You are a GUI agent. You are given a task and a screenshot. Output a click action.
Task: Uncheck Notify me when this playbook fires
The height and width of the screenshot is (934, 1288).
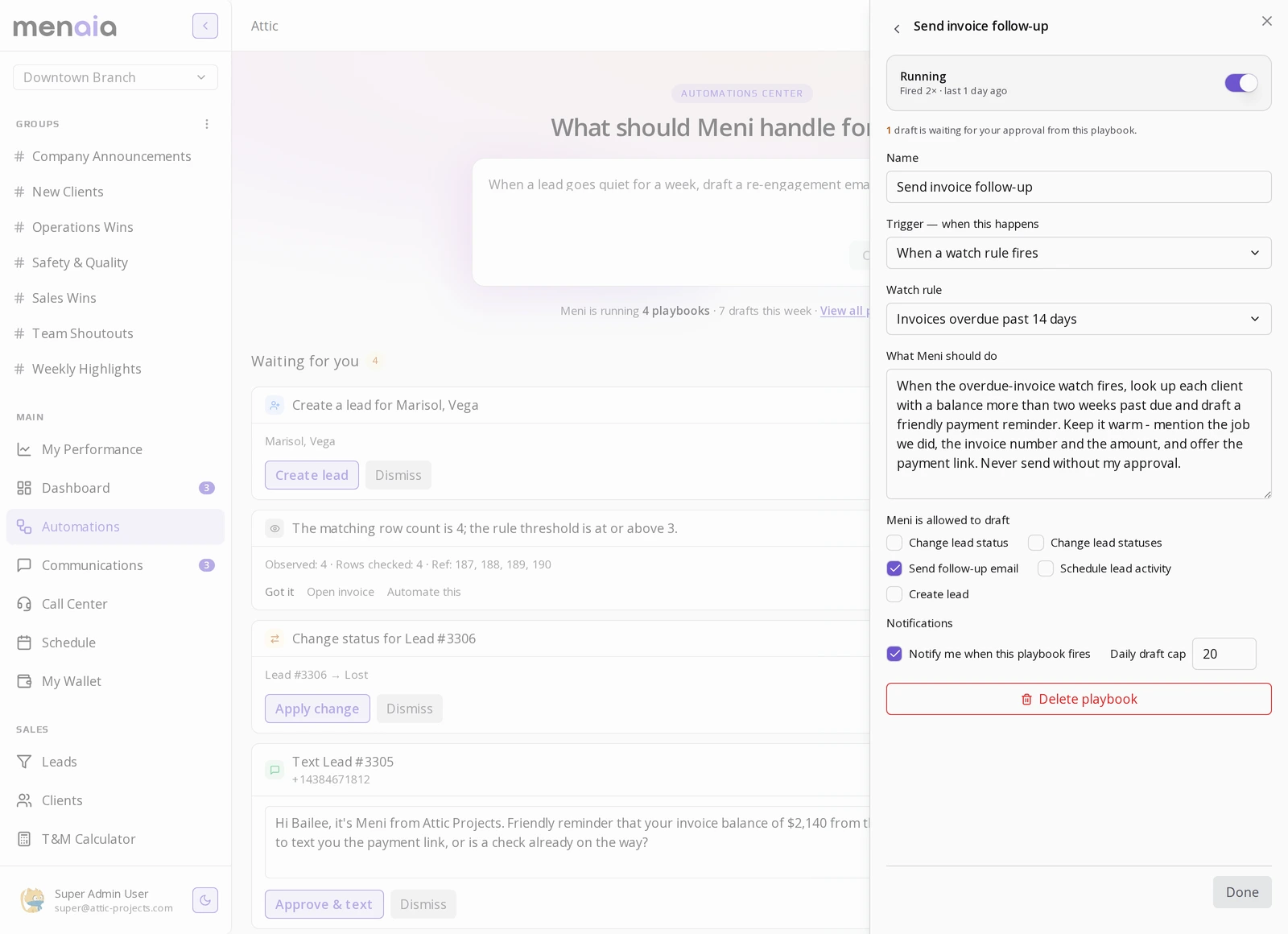894,654
